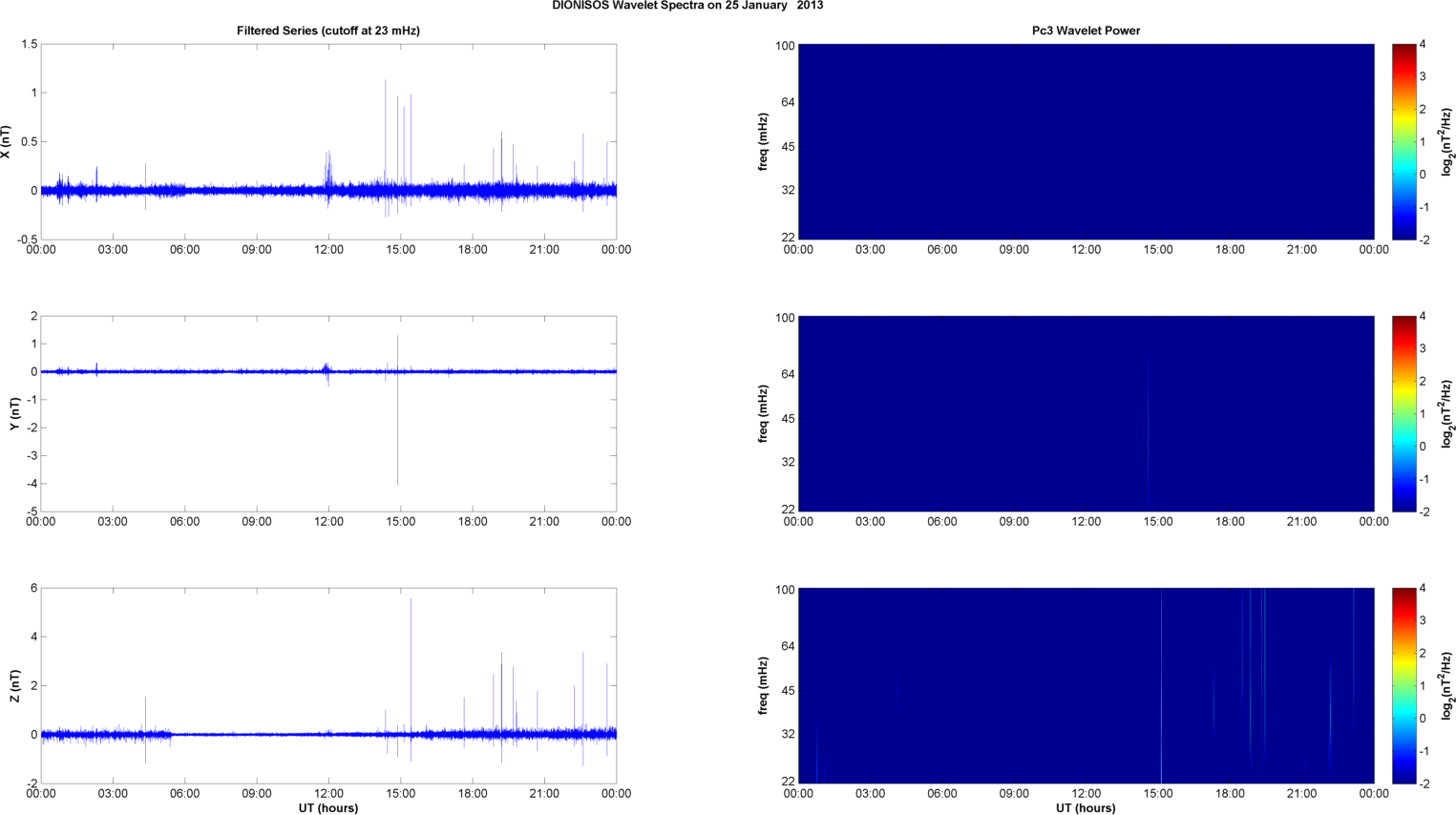Click 'UT (hours)' label under the Z plot
The image size is (1456, 815).
click(x=328, y=807)
